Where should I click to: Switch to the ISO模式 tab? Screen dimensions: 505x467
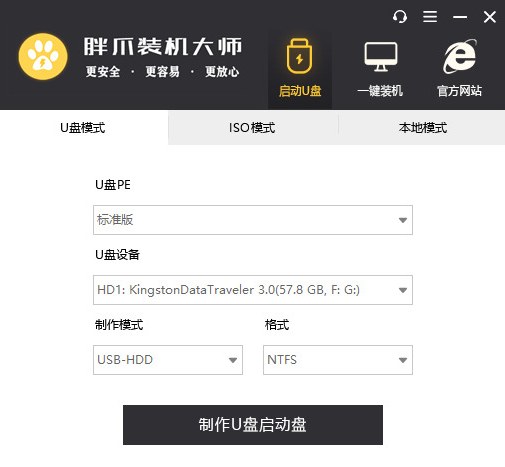[x=253, y=128]
